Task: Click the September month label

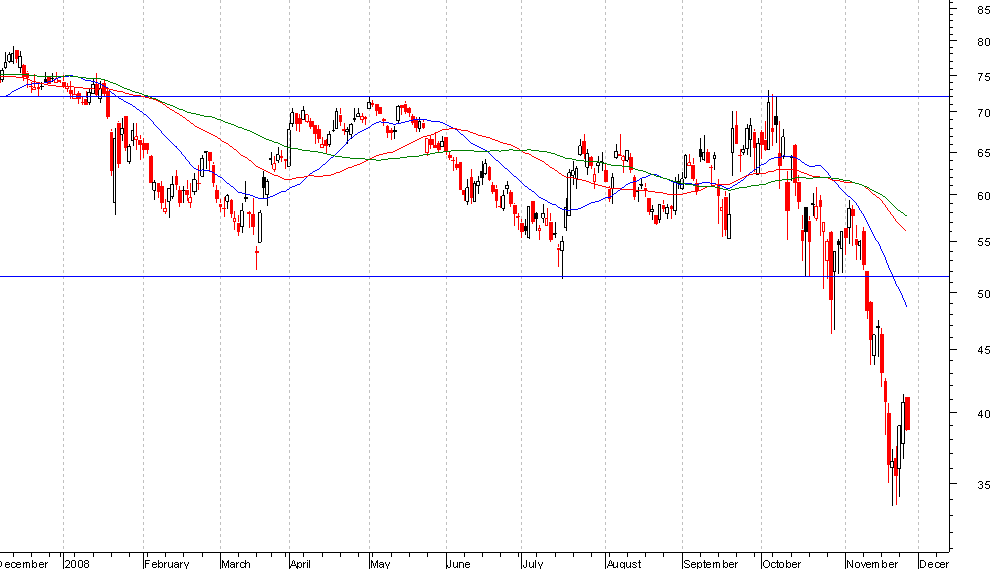Action: (711, 563)
